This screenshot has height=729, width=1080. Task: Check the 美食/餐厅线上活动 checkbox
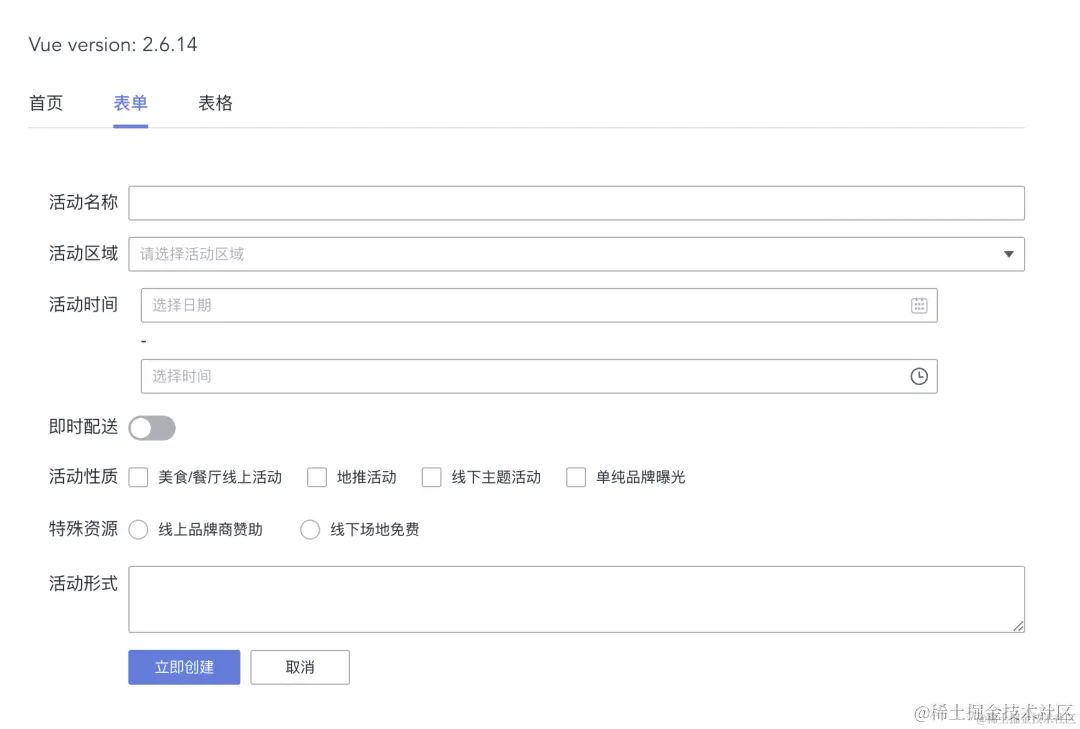pos(138,477)
